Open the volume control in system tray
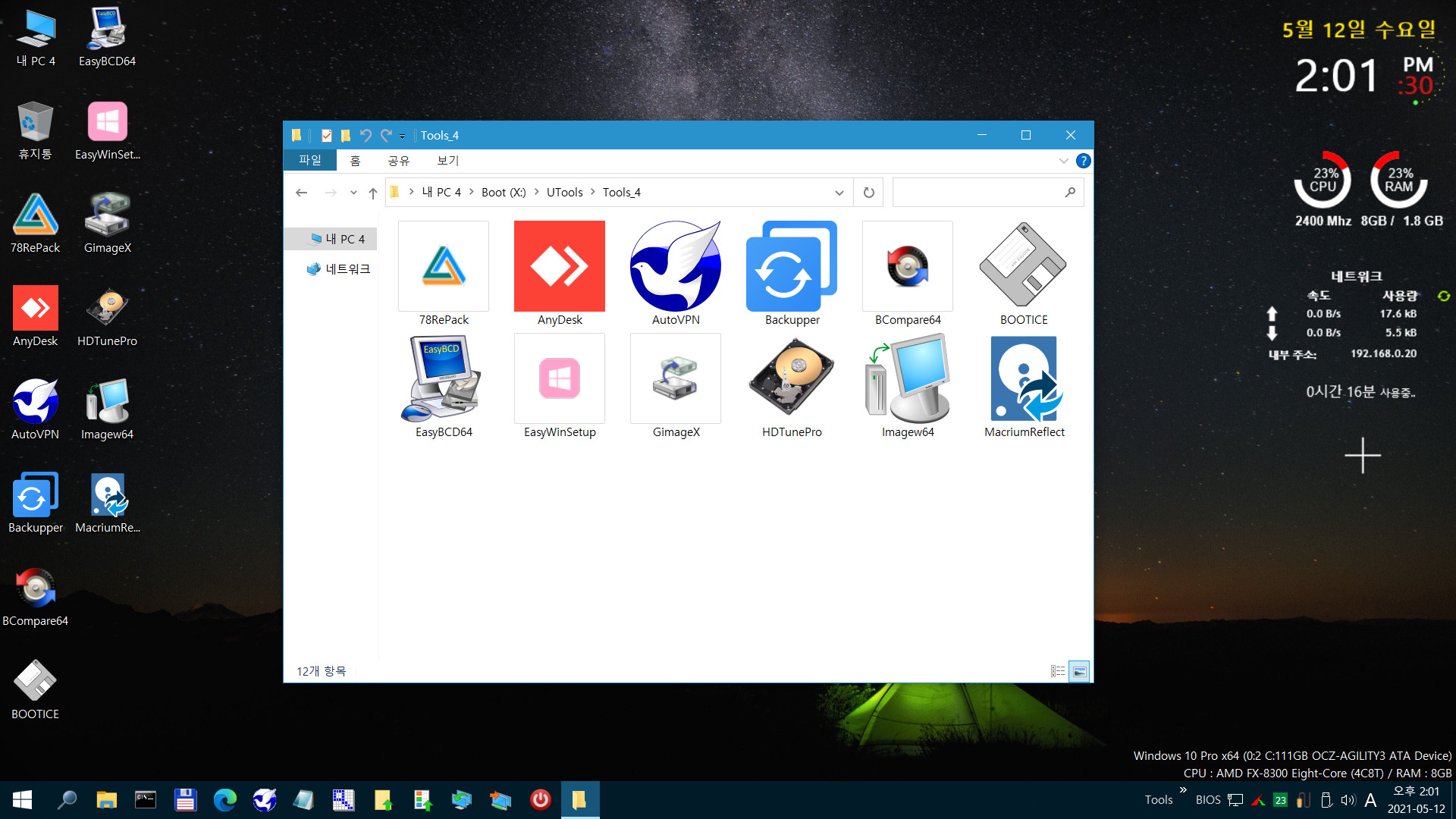The width and height of the screenshot is (1456, 819). coord(1348,800)
